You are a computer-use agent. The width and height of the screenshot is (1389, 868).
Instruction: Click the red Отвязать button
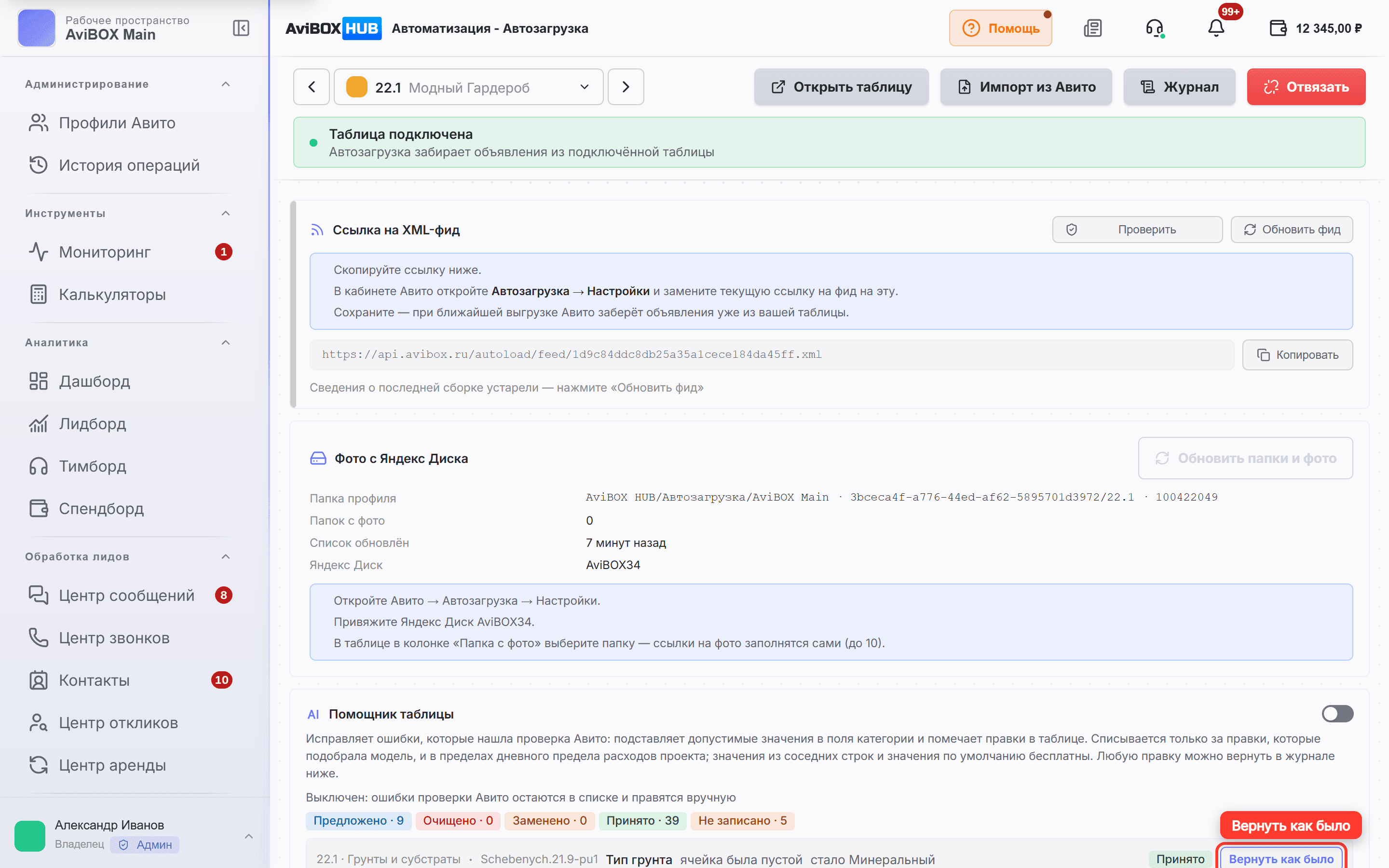[1306, 87]
